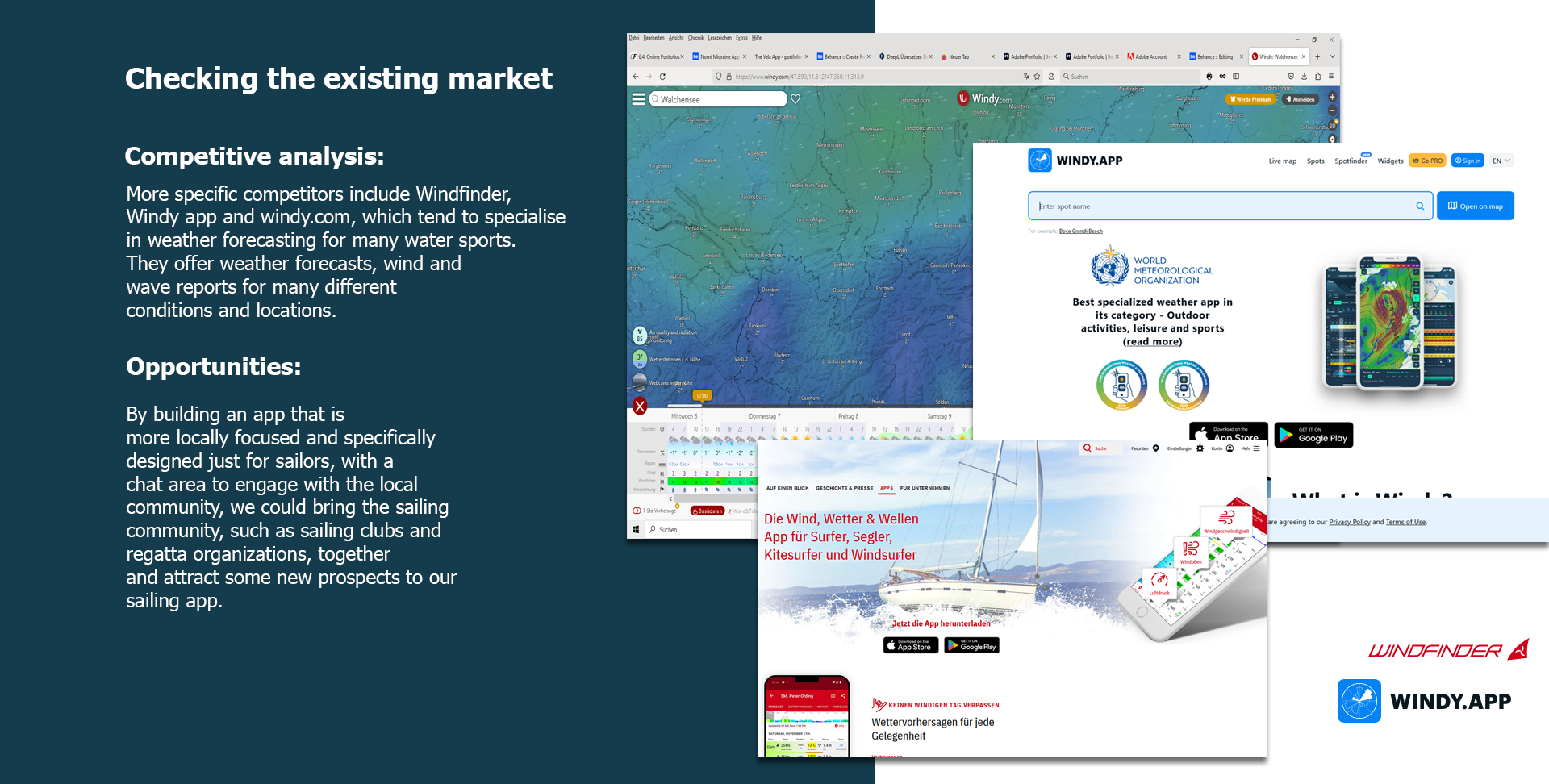Click Windy.app logo icon in page header
Viewport: 1549px width, 784px height.
coord(1040,161)
